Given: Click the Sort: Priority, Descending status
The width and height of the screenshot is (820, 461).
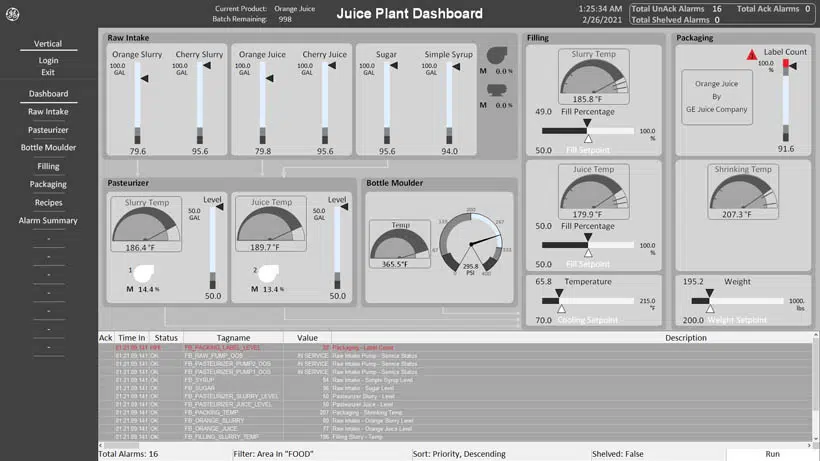Looking at the screenshot, I should click(459, 454).
